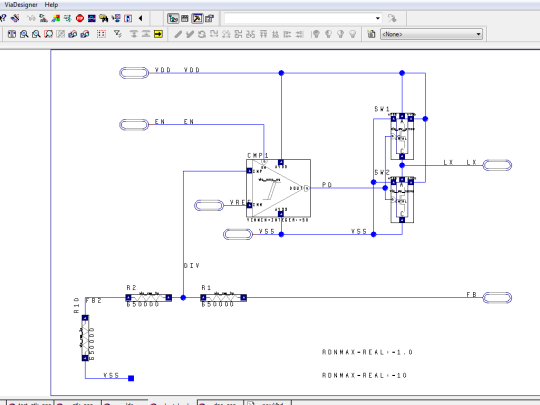Click the grayed rotate icon
The image size is (540, 405).
202,34
